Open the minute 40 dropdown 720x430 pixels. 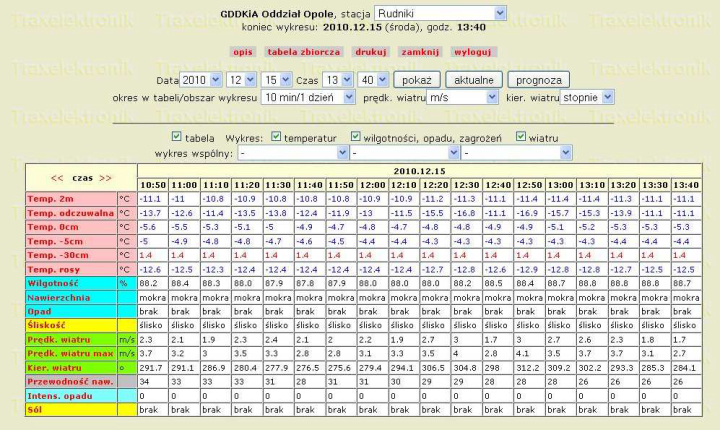coord(373,80)
